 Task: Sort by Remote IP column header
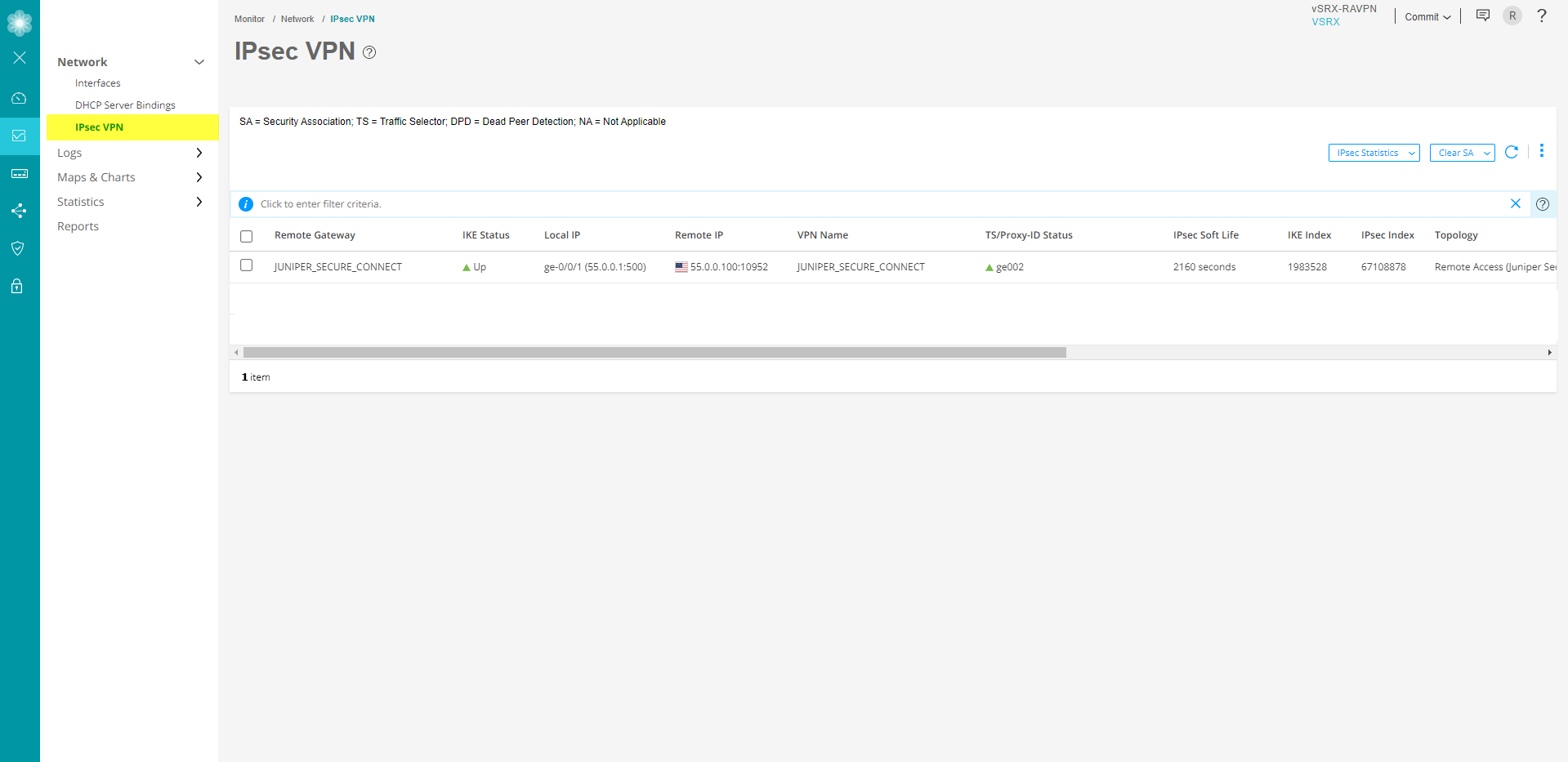tap(699, 235)
